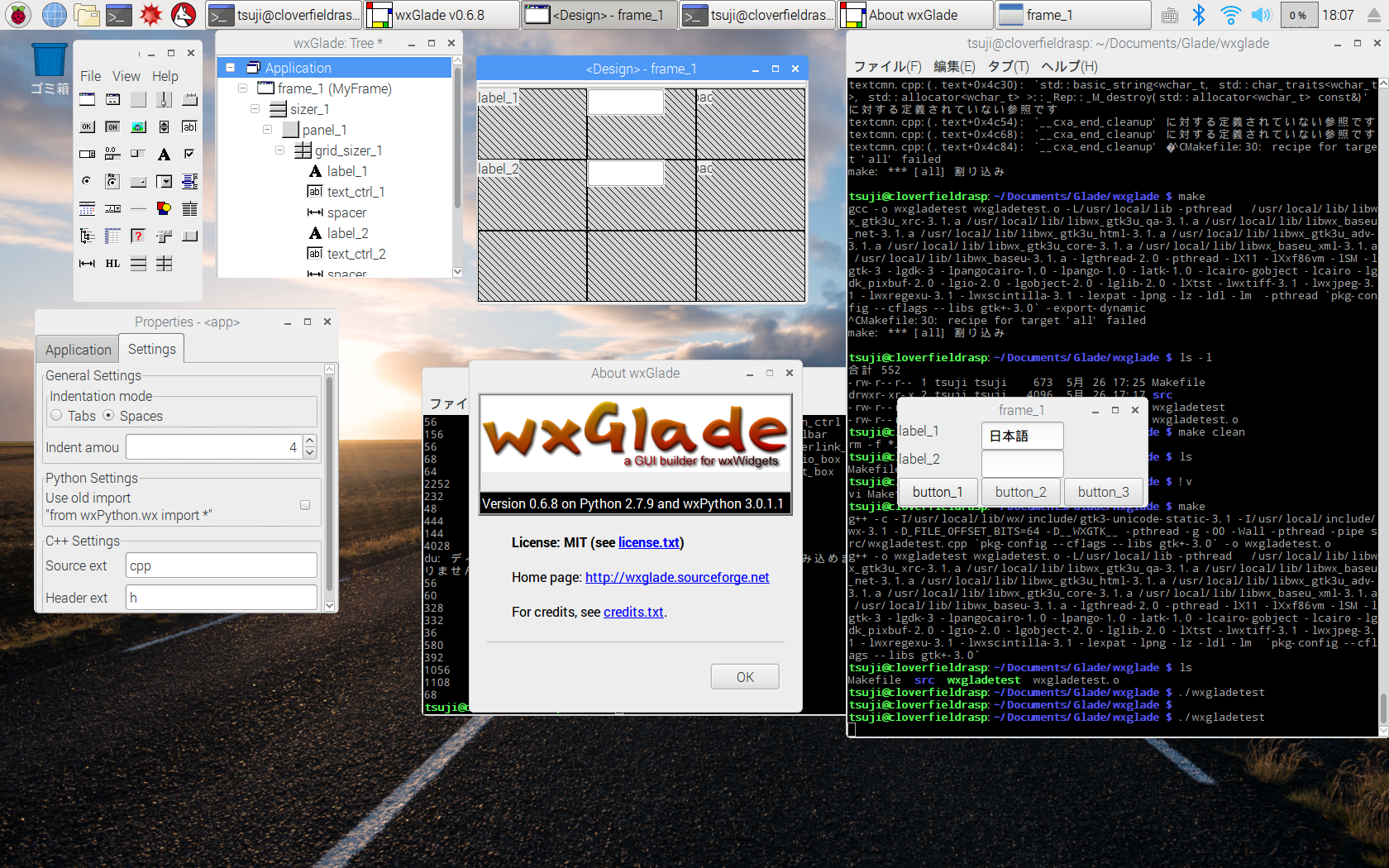Collapse the Application tree node
Screen dimensions: 1389x868
tap(230, 68)
